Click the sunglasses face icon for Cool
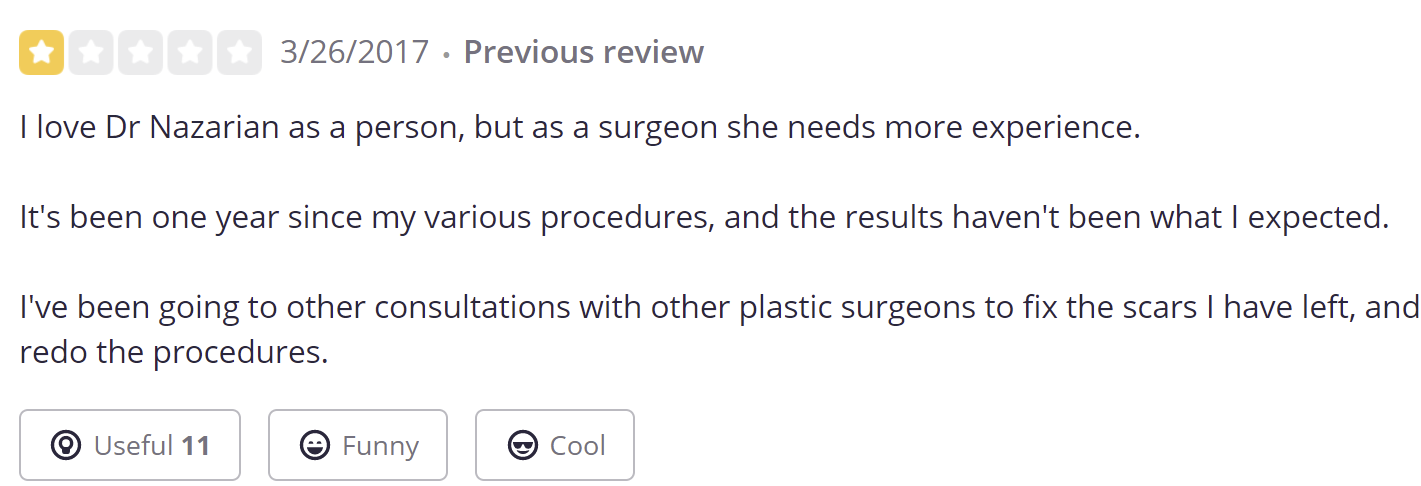 pyautogui.click(x=523, y=445)
